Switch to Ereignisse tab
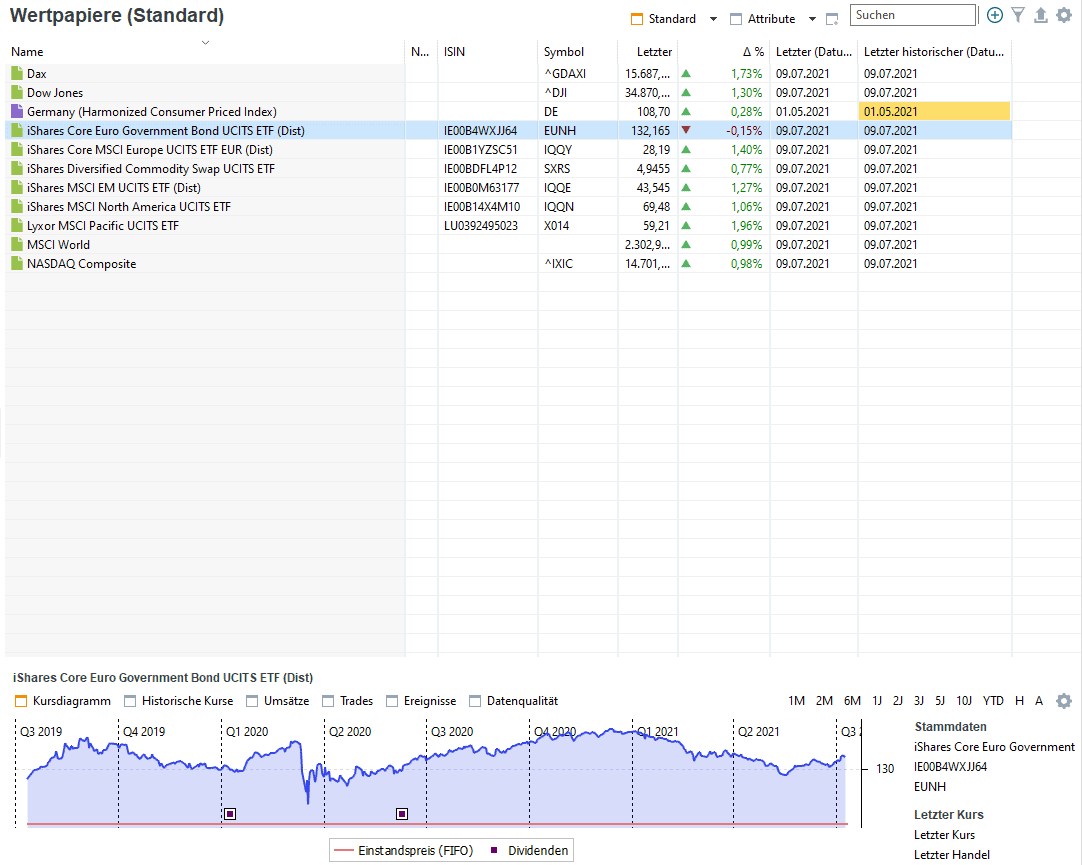The image size is (1082, 865). tap(422, 701)
